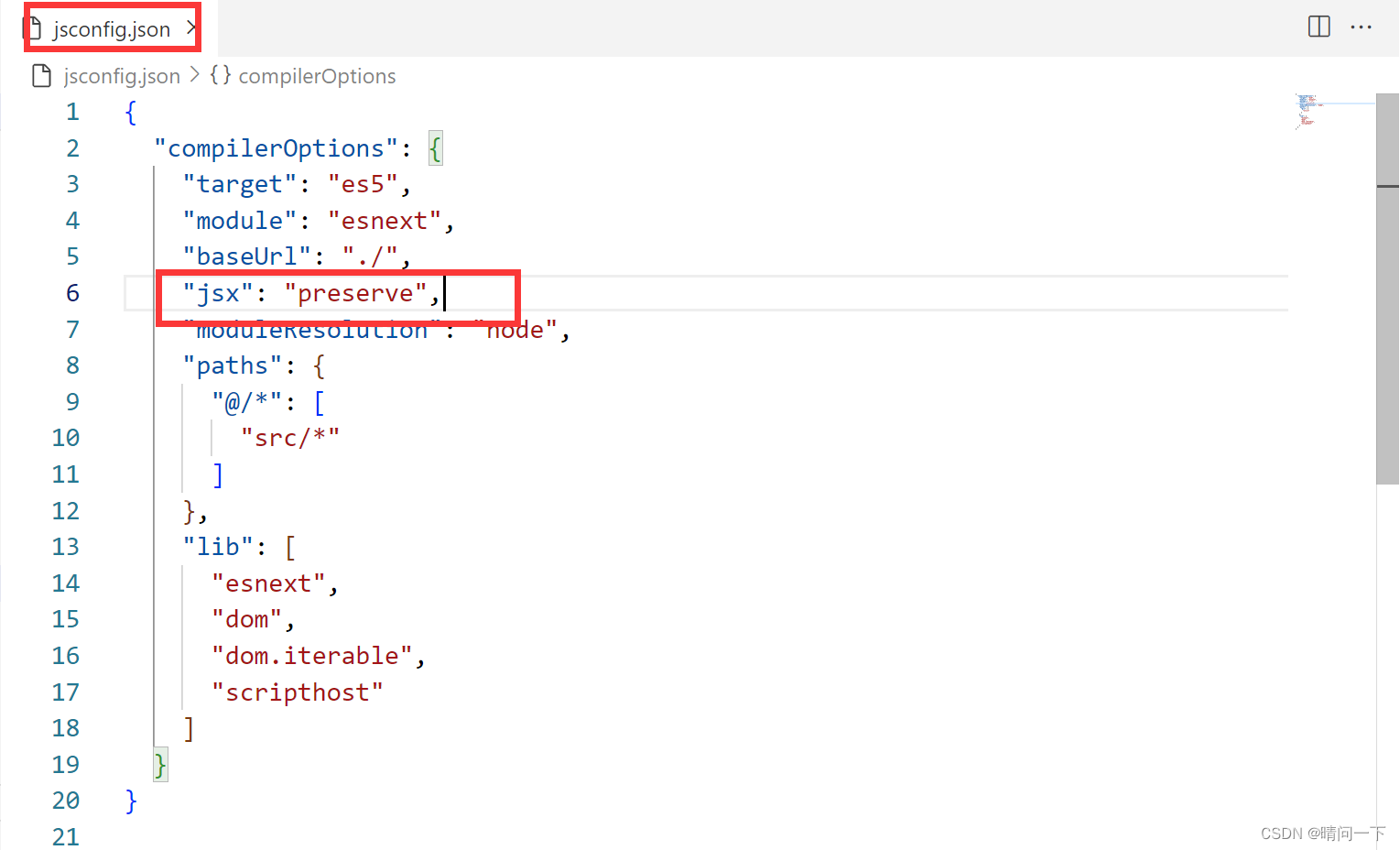Image resolution: width=1400 pixels, height=850 pixels.
Task: Open the Split Editor icon
Action: click(1319, 27)
